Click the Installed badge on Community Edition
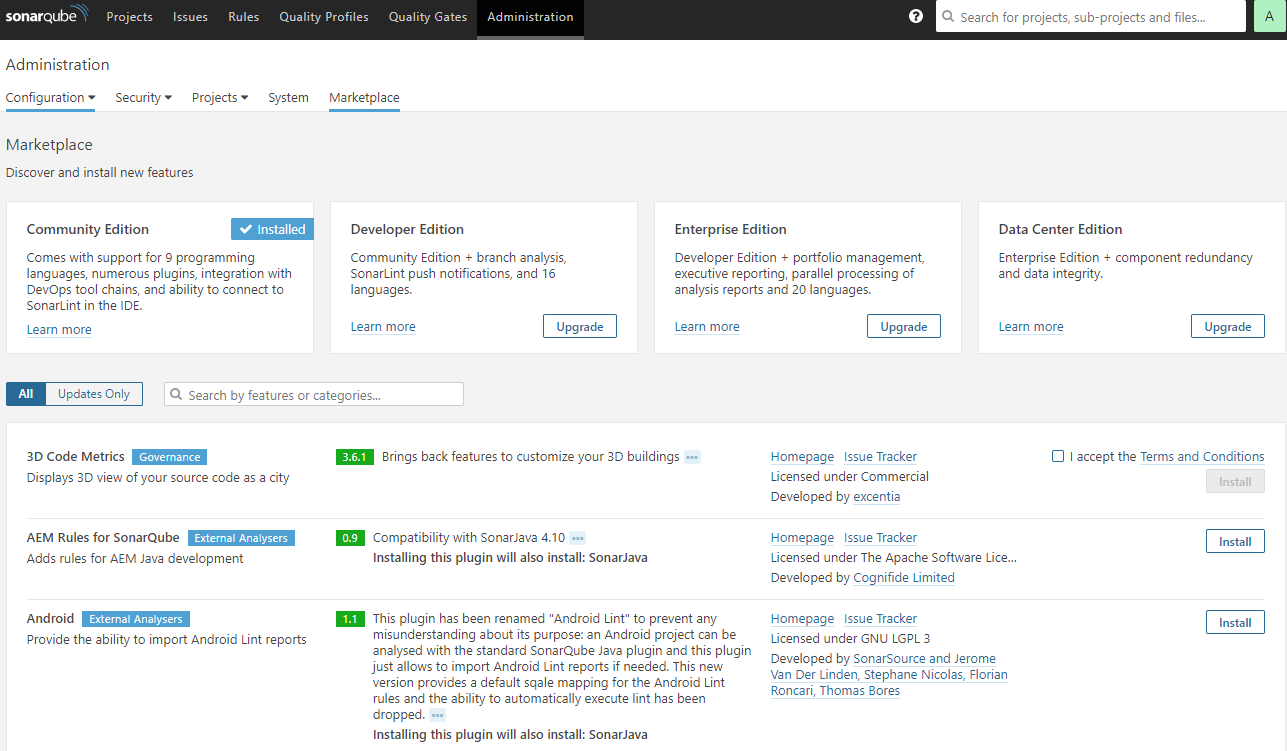The image size is (1287, 751). tap(272, 229)
